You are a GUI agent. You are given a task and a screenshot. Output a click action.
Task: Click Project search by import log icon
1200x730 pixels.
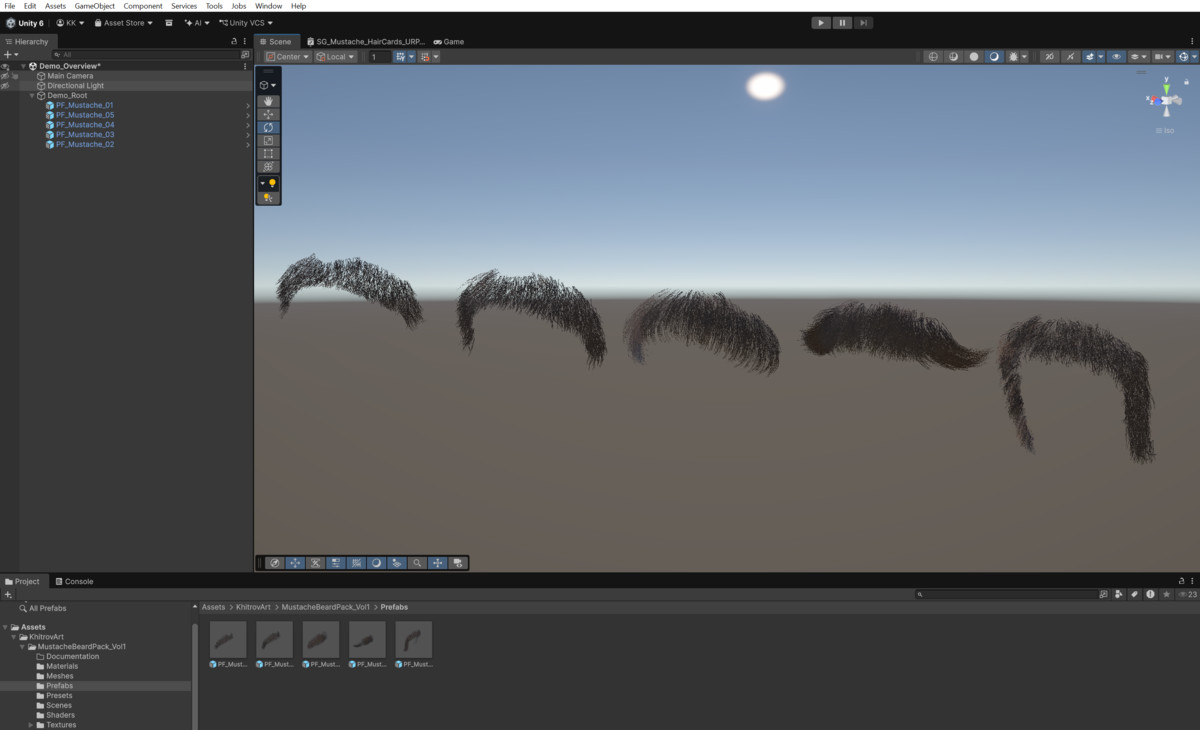point(1150,594)
